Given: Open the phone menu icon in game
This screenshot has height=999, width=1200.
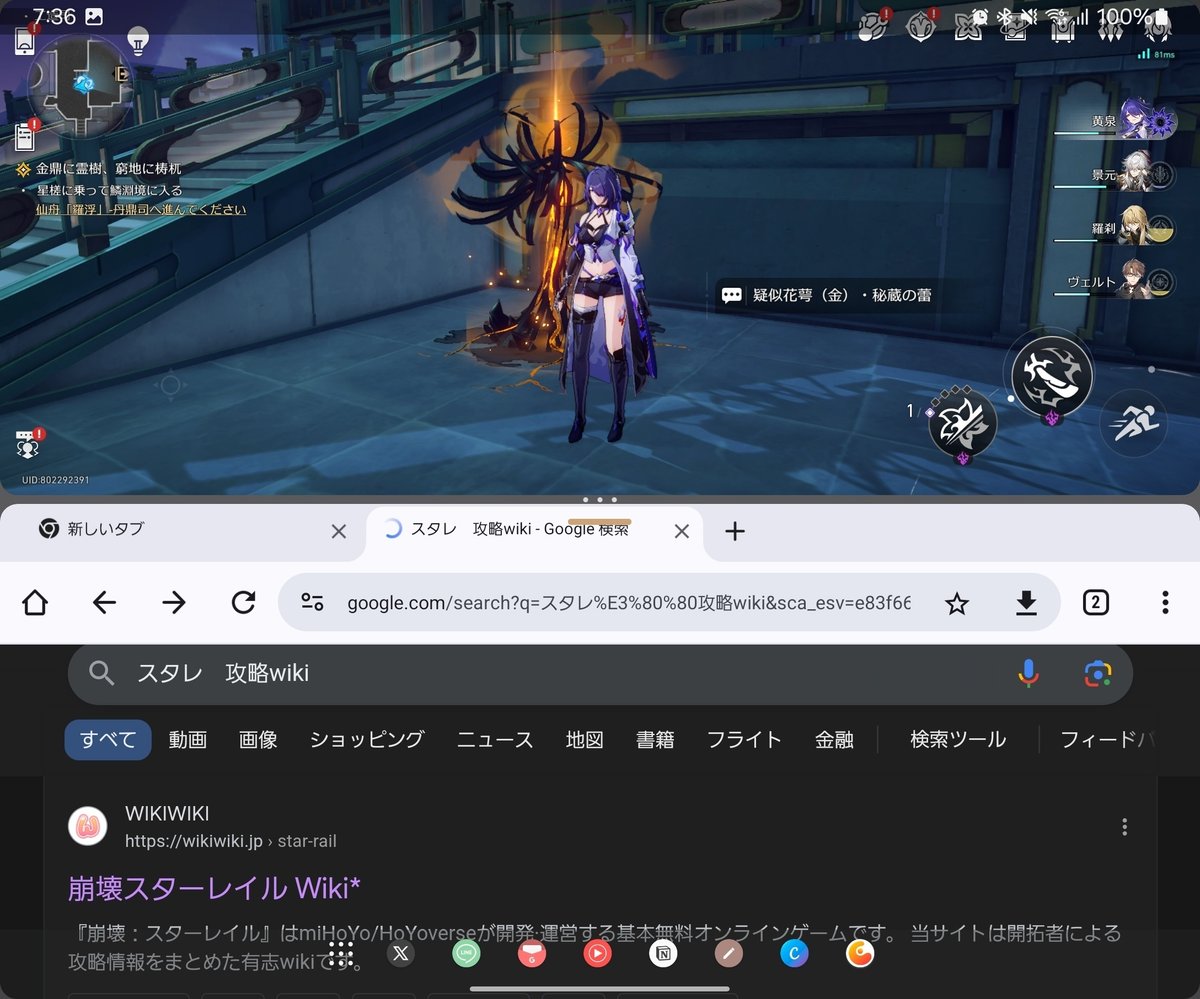Looking at the screenshot, I should (x=25, y=41).
